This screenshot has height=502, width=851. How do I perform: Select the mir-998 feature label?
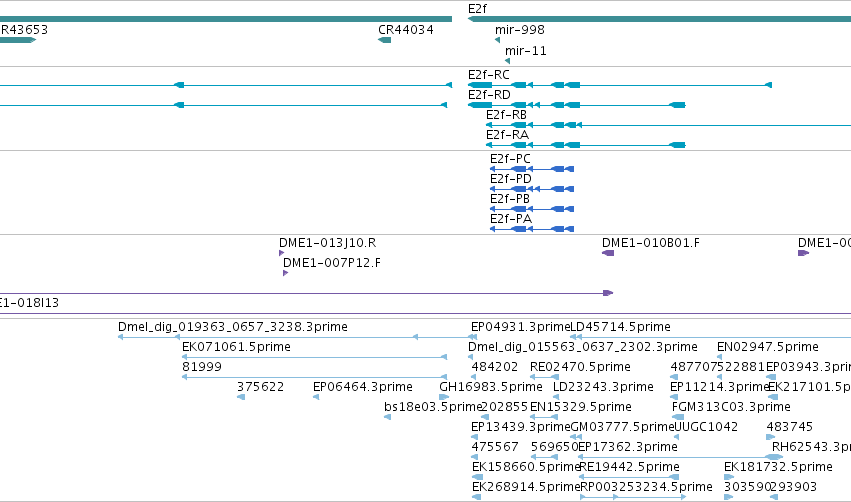click(519, 30)
